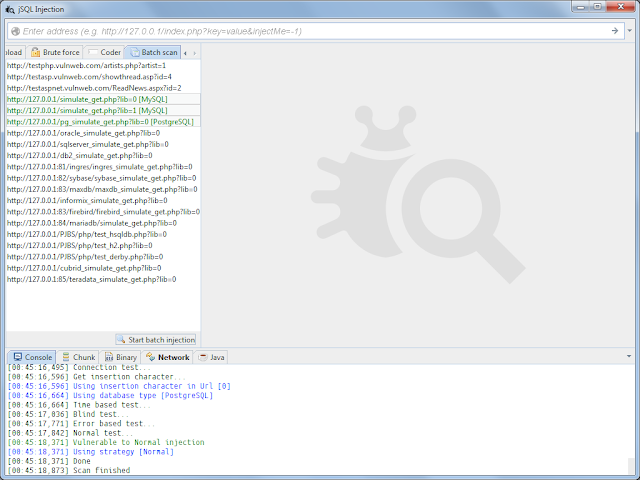Image resolution: width=640 pixels, height=480 pixels.
Task: Click the Binary tab icon
Action: pyautogui.click(x=109, y=357)
